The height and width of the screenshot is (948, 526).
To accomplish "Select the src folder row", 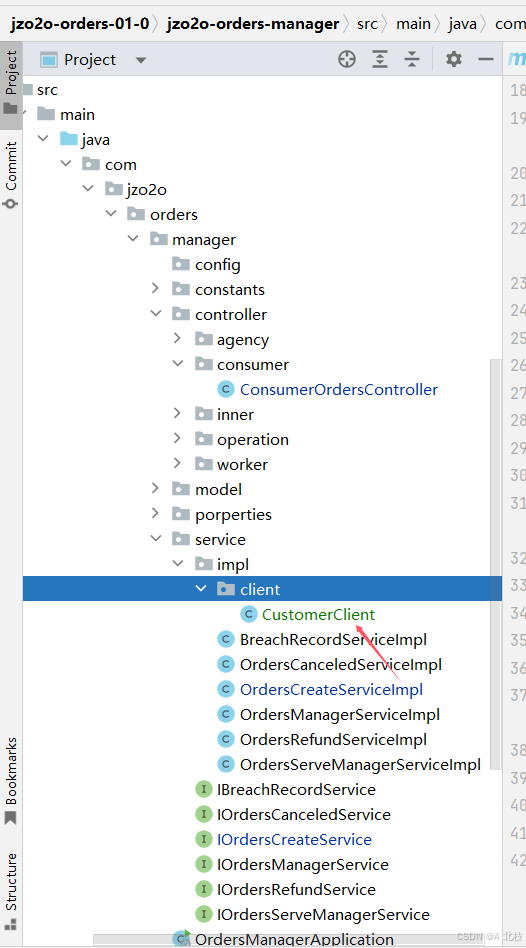I will (262, 89).
